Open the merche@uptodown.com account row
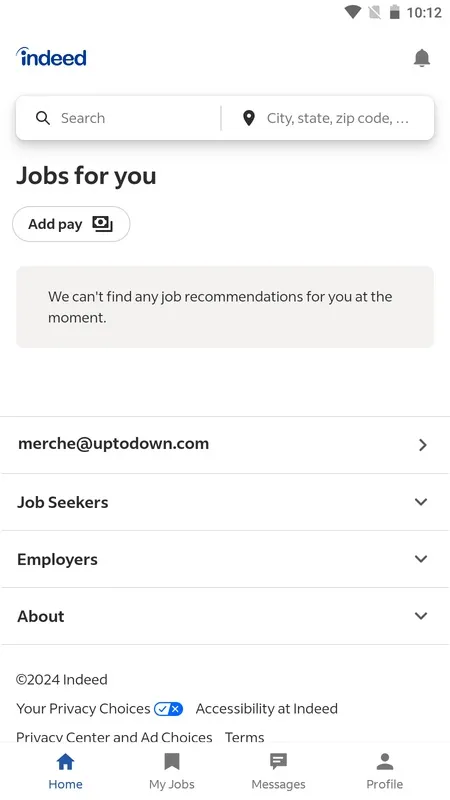Screen dimensions: 450x800 tap(225, 445)
